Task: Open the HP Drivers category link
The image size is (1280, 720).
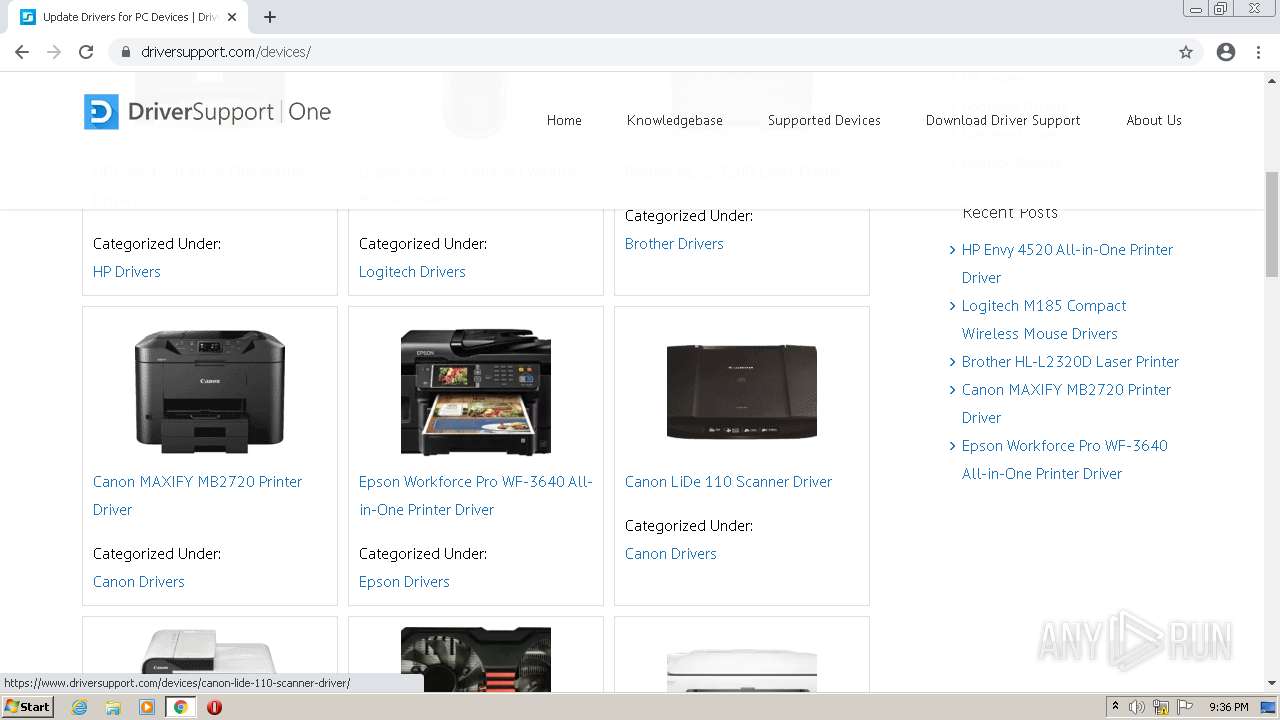Action: pyautogui.click(x=127, y=272)
